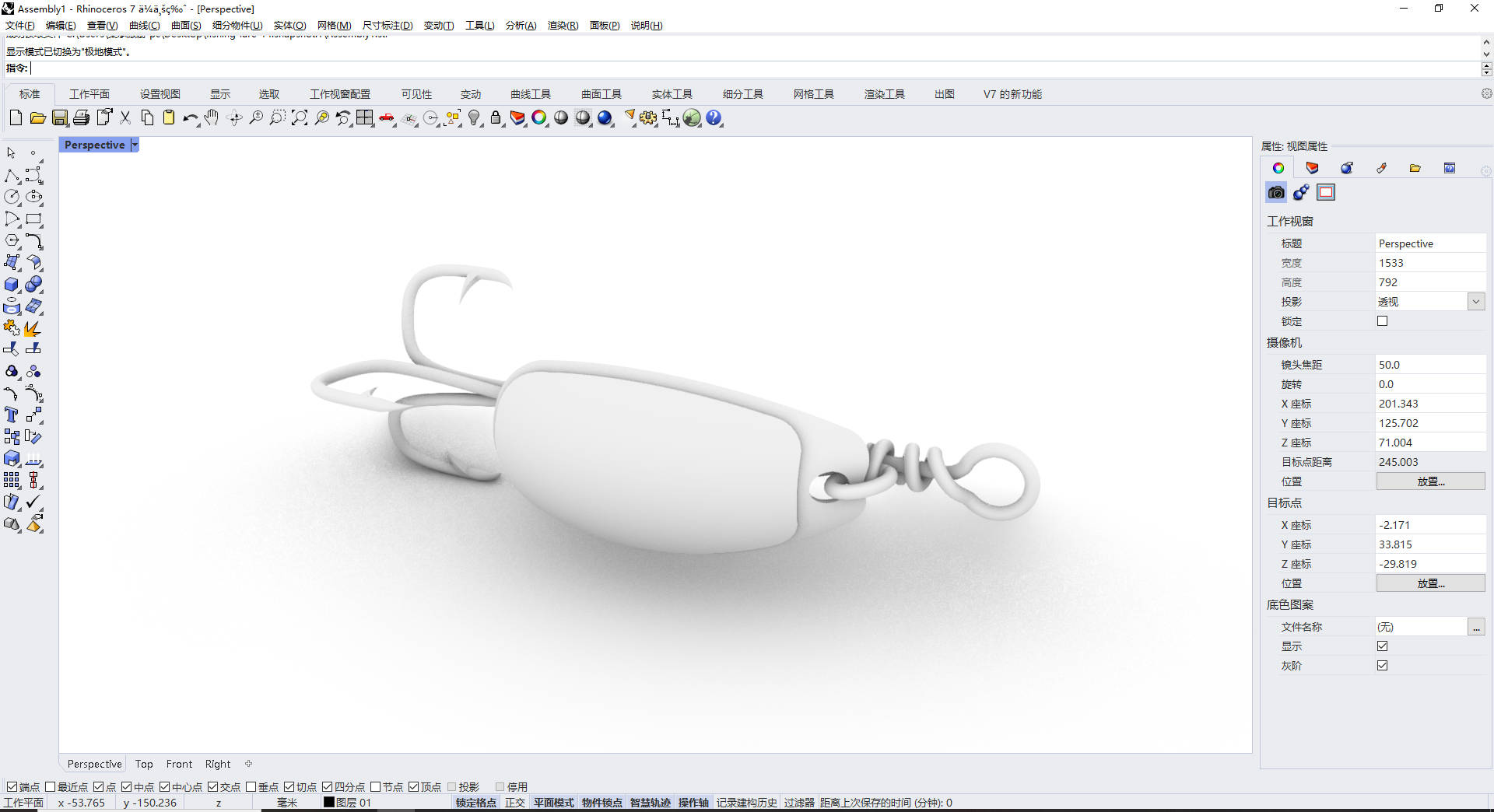1494x812 pixels.
Task: Toggle 正交 mode in the status bar
Action: 515,803
